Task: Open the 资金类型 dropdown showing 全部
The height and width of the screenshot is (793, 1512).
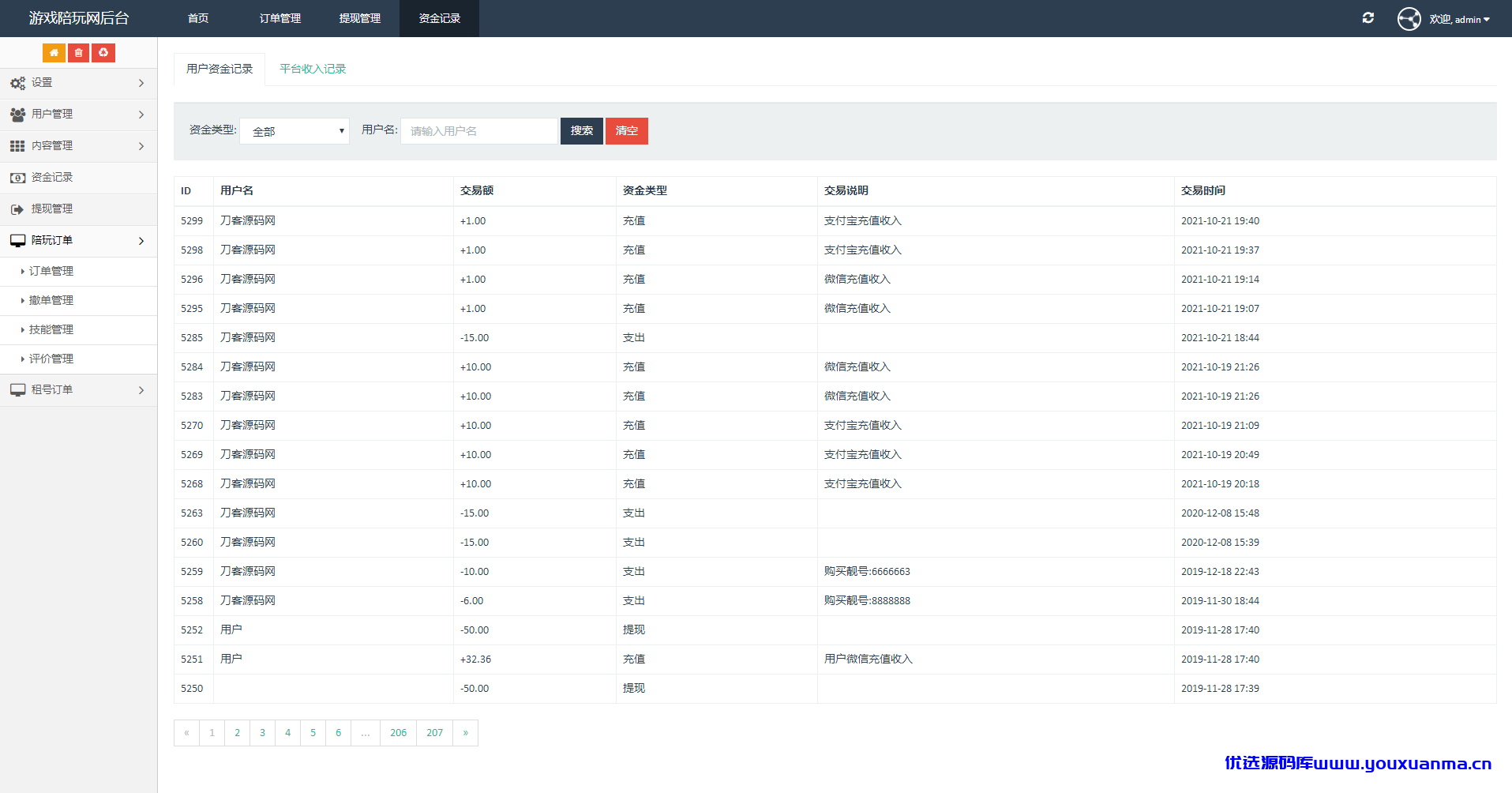Action: point(295,131)
